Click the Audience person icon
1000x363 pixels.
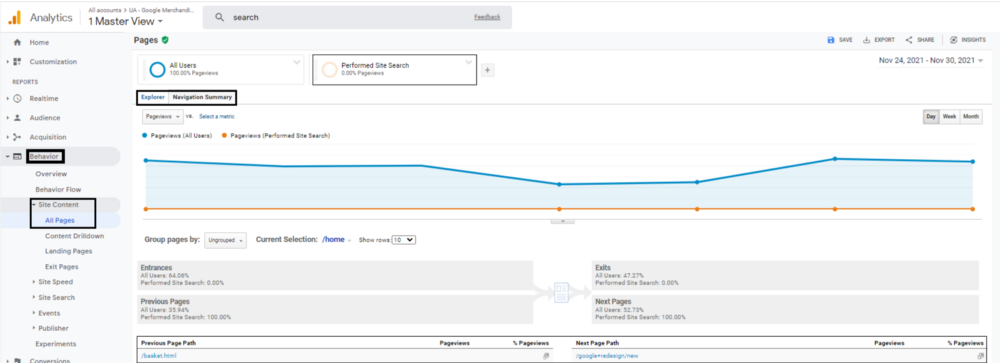point(17,118)
